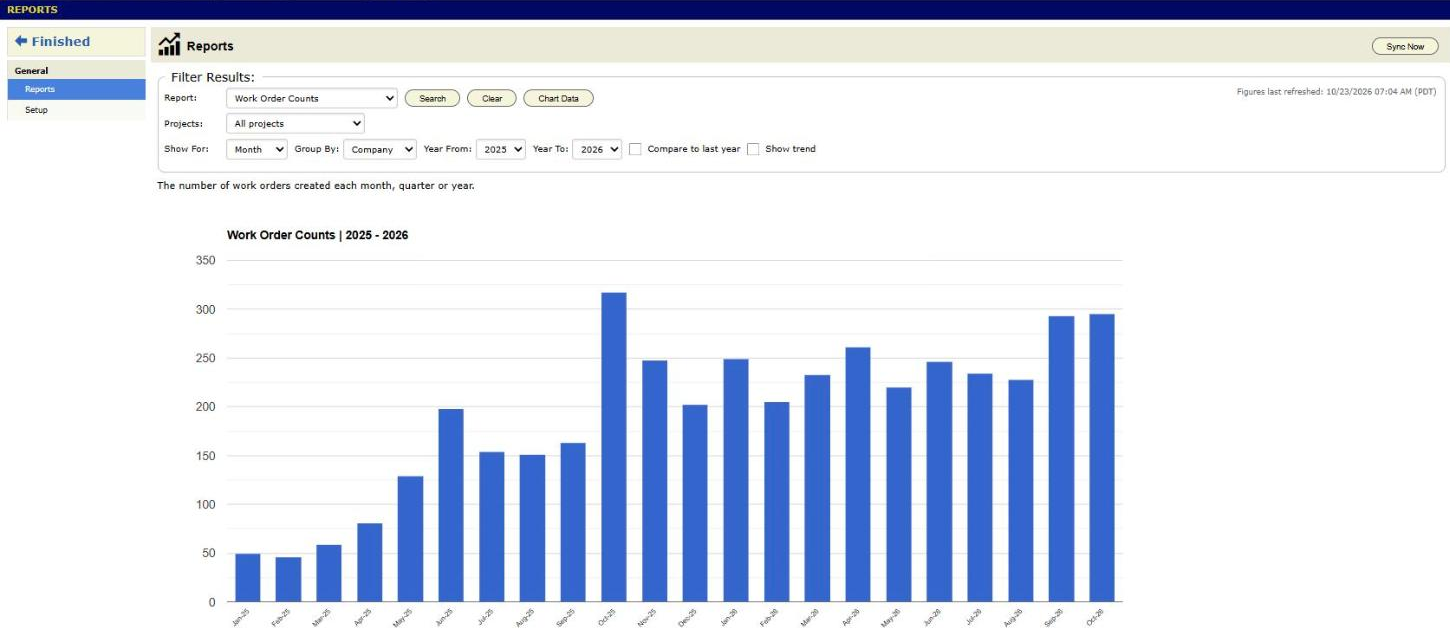This screenshot has height=642, width=1450.
Task: Click the 300 label on the y-axis
Action: 206,309
